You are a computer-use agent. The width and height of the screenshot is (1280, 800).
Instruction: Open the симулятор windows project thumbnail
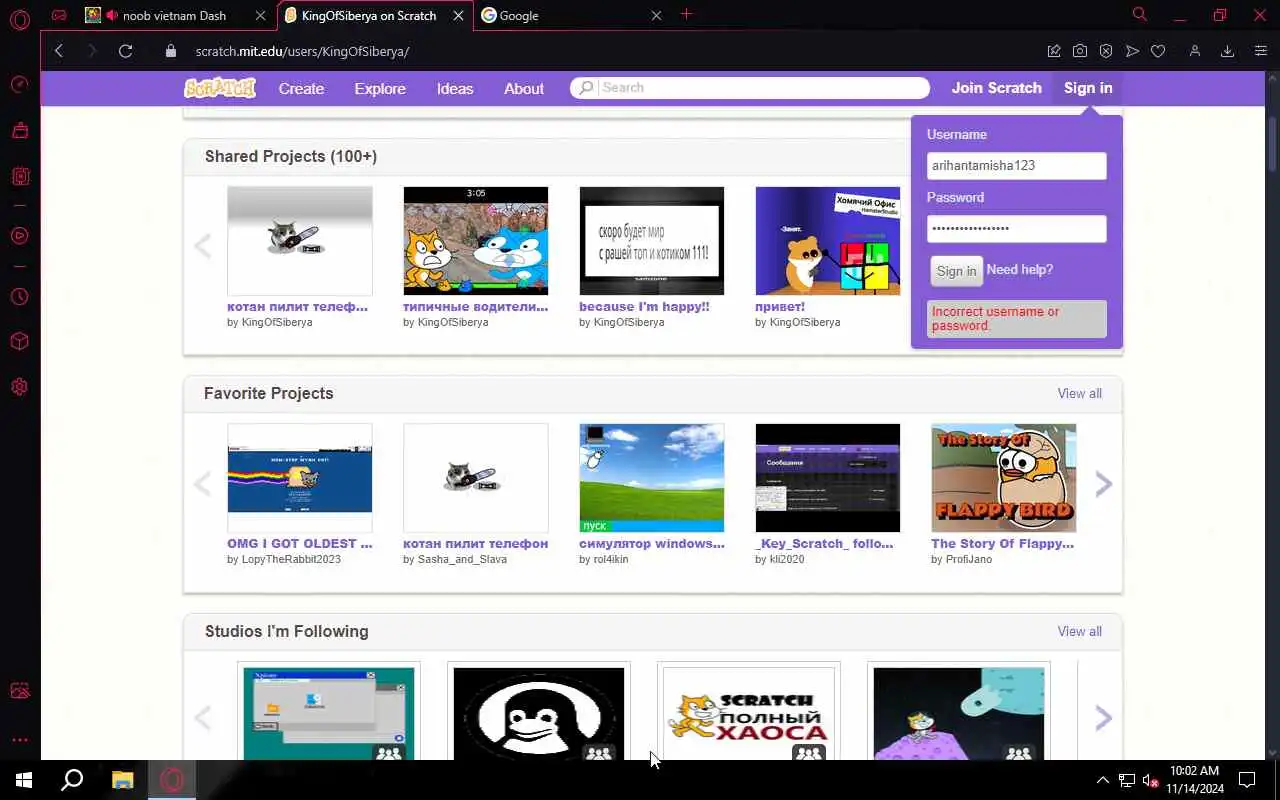(x=652, y=478)
